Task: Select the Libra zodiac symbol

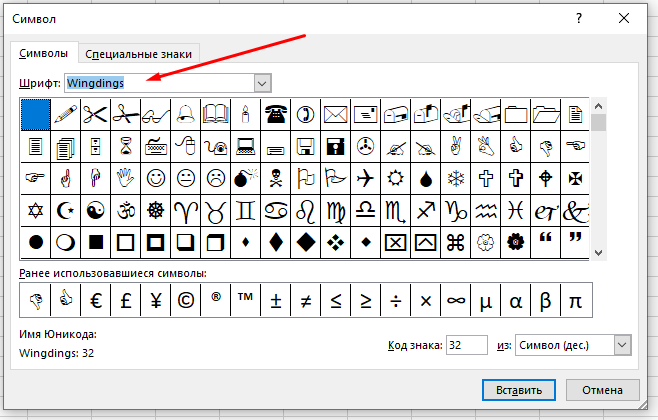Action: (x=366, y=210)
